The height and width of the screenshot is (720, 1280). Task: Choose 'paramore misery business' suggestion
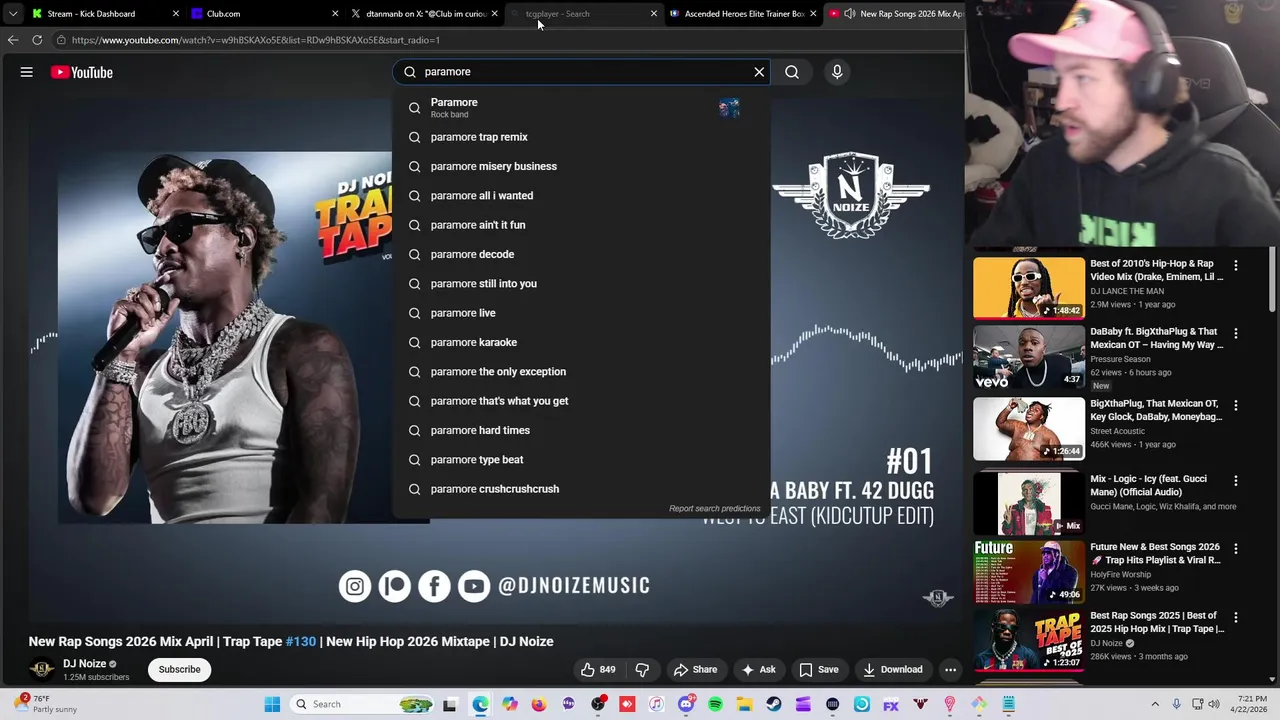coord(581,166)
